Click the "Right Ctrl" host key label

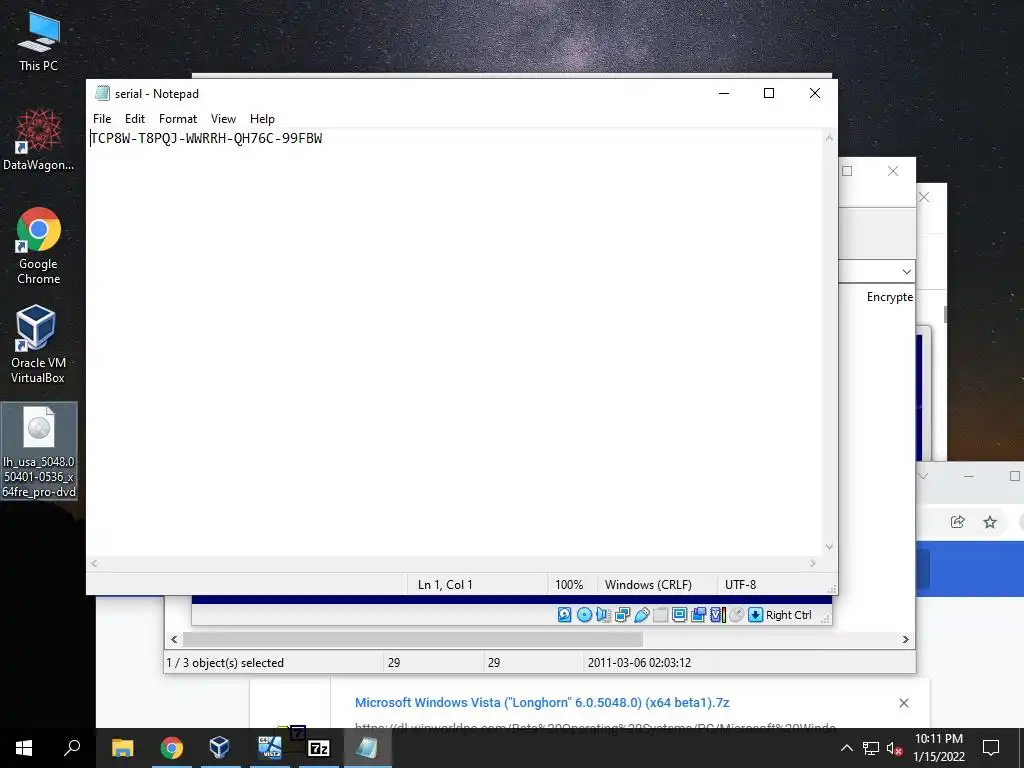pos(789,615)
